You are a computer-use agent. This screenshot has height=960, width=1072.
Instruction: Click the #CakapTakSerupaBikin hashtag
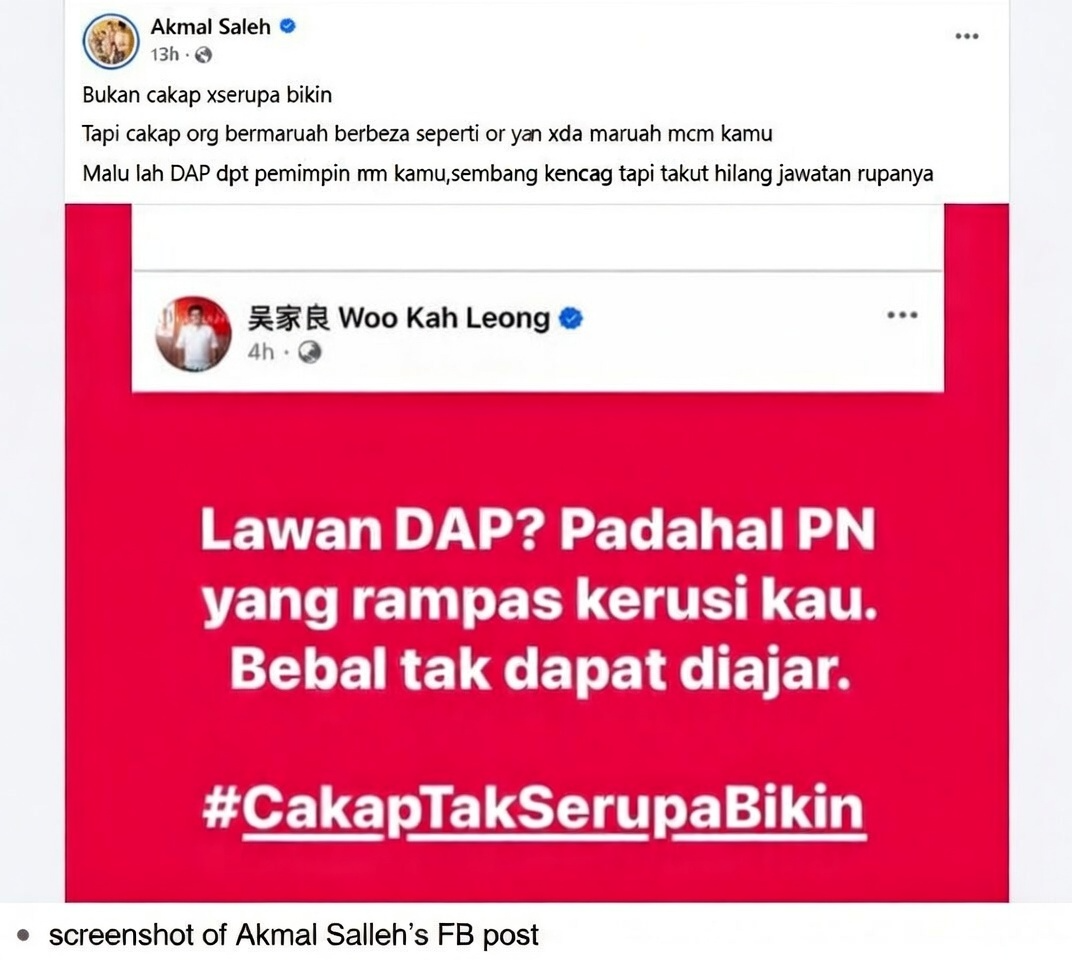[x=534, y=809]
